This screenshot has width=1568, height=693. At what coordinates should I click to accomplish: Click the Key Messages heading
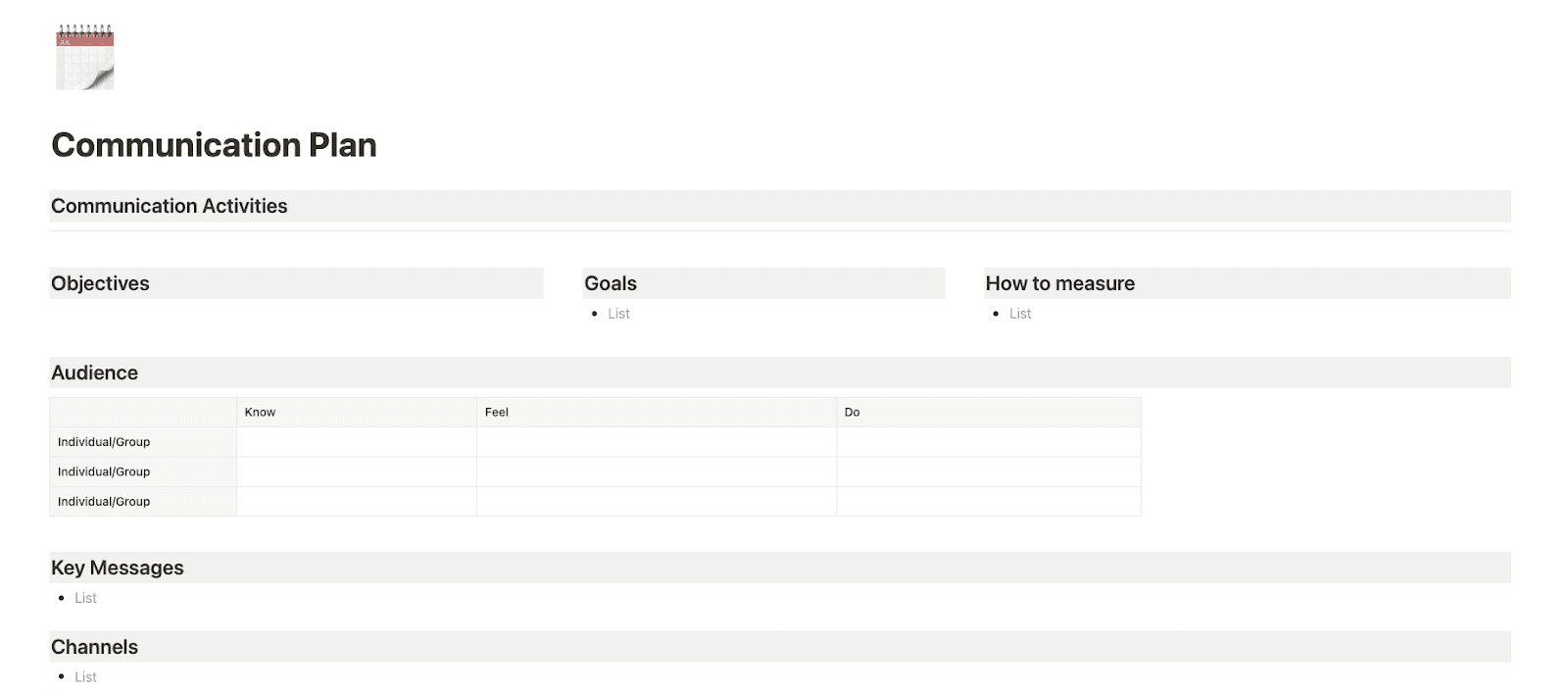tap(118, 568)
